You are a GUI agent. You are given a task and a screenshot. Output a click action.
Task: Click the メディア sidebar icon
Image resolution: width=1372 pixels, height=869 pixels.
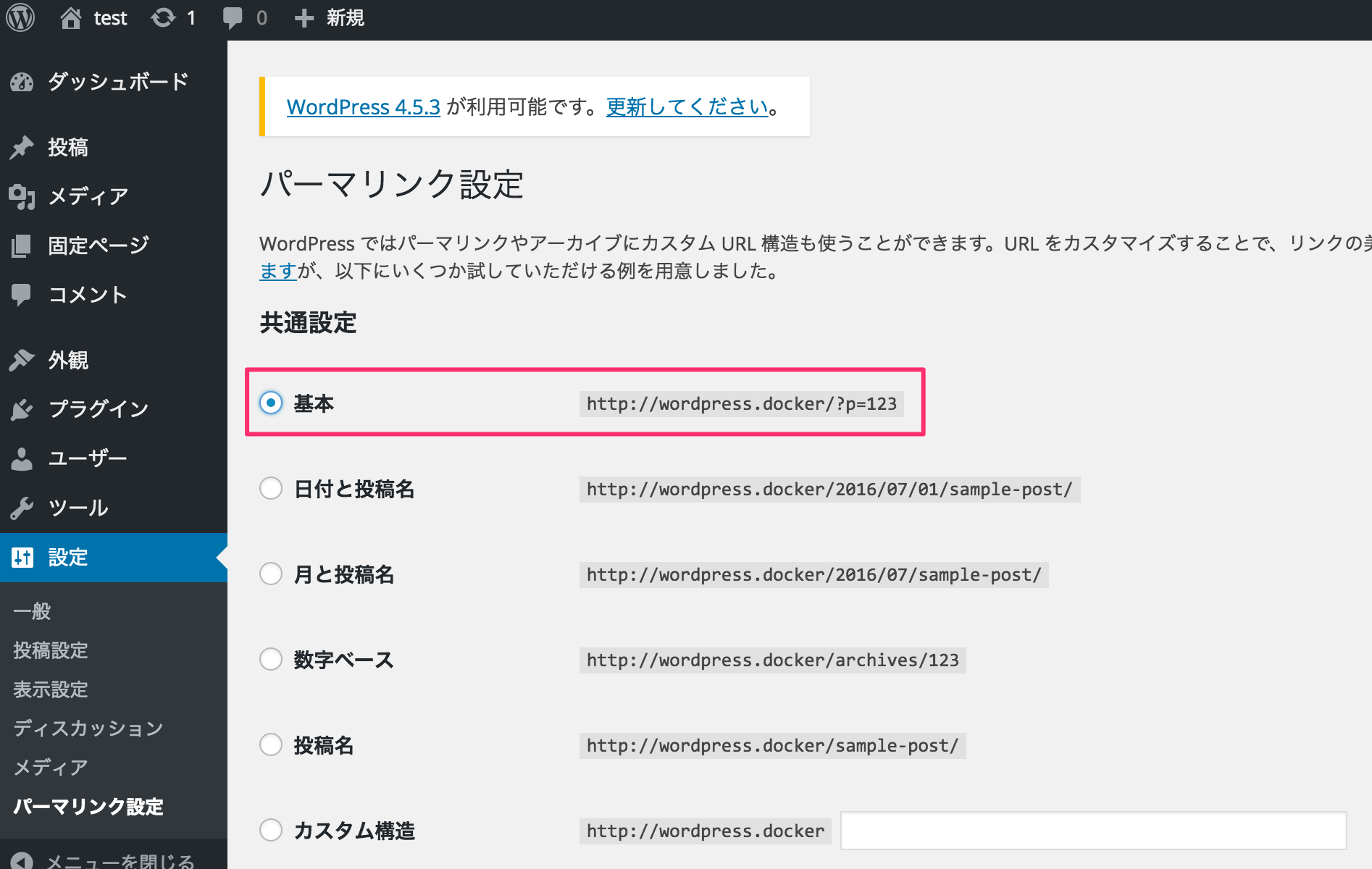(x=22, y=196)
